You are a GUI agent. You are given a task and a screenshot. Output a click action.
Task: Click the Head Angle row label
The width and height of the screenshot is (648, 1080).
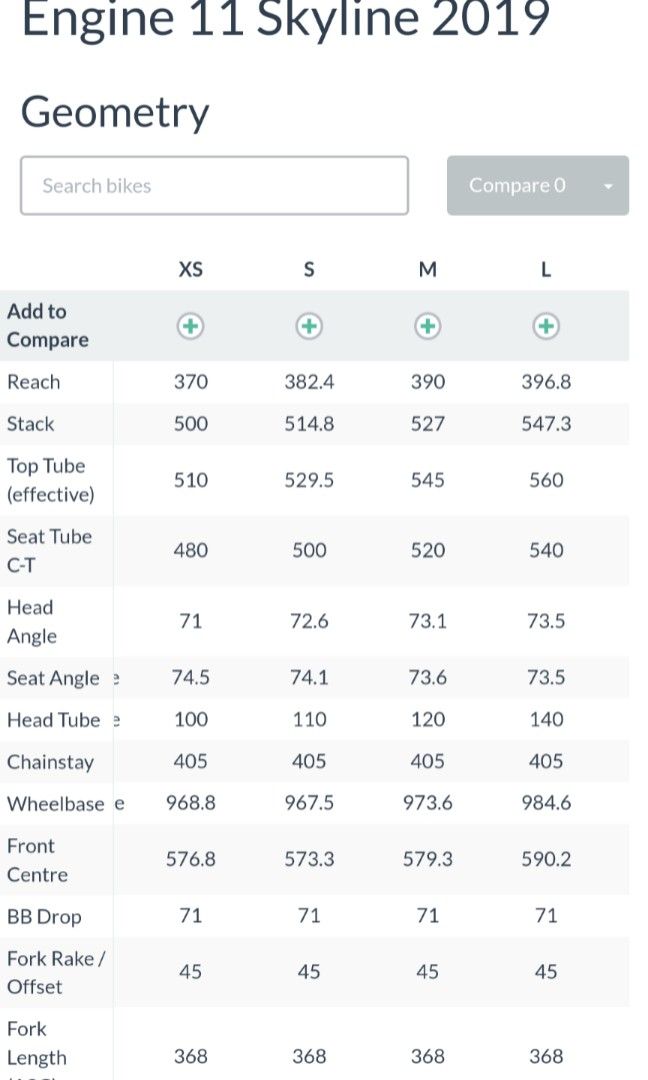[x=32, y=621]
